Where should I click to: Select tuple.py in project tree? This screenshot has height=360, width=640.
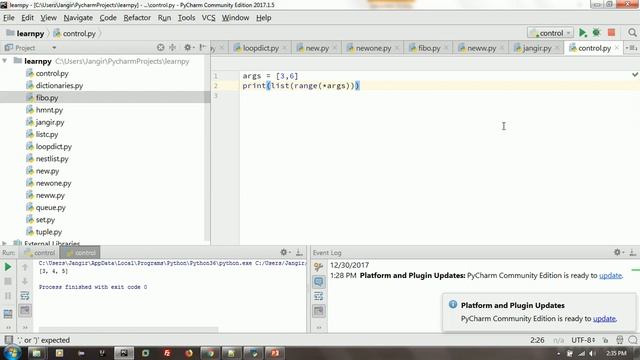tap(49, 232)
